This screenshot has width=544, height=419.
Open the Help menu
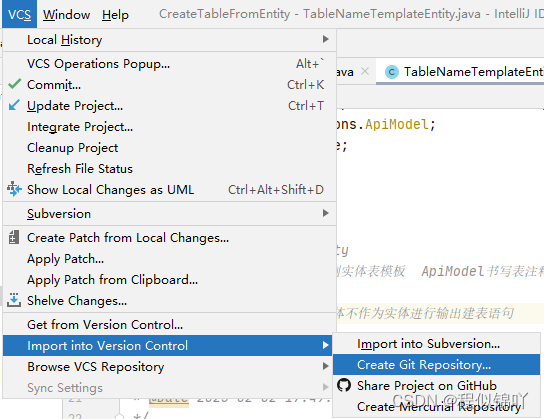click(115, 15)
